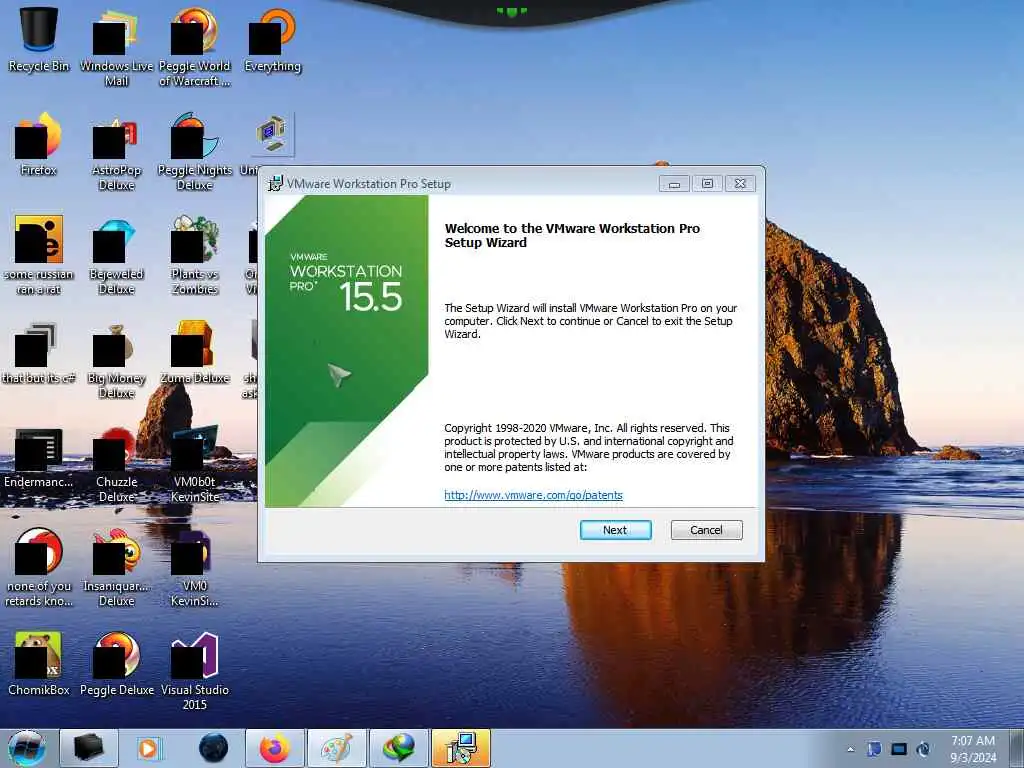Cancel the VMware Workstation Pro setup

tap(706, 530)
